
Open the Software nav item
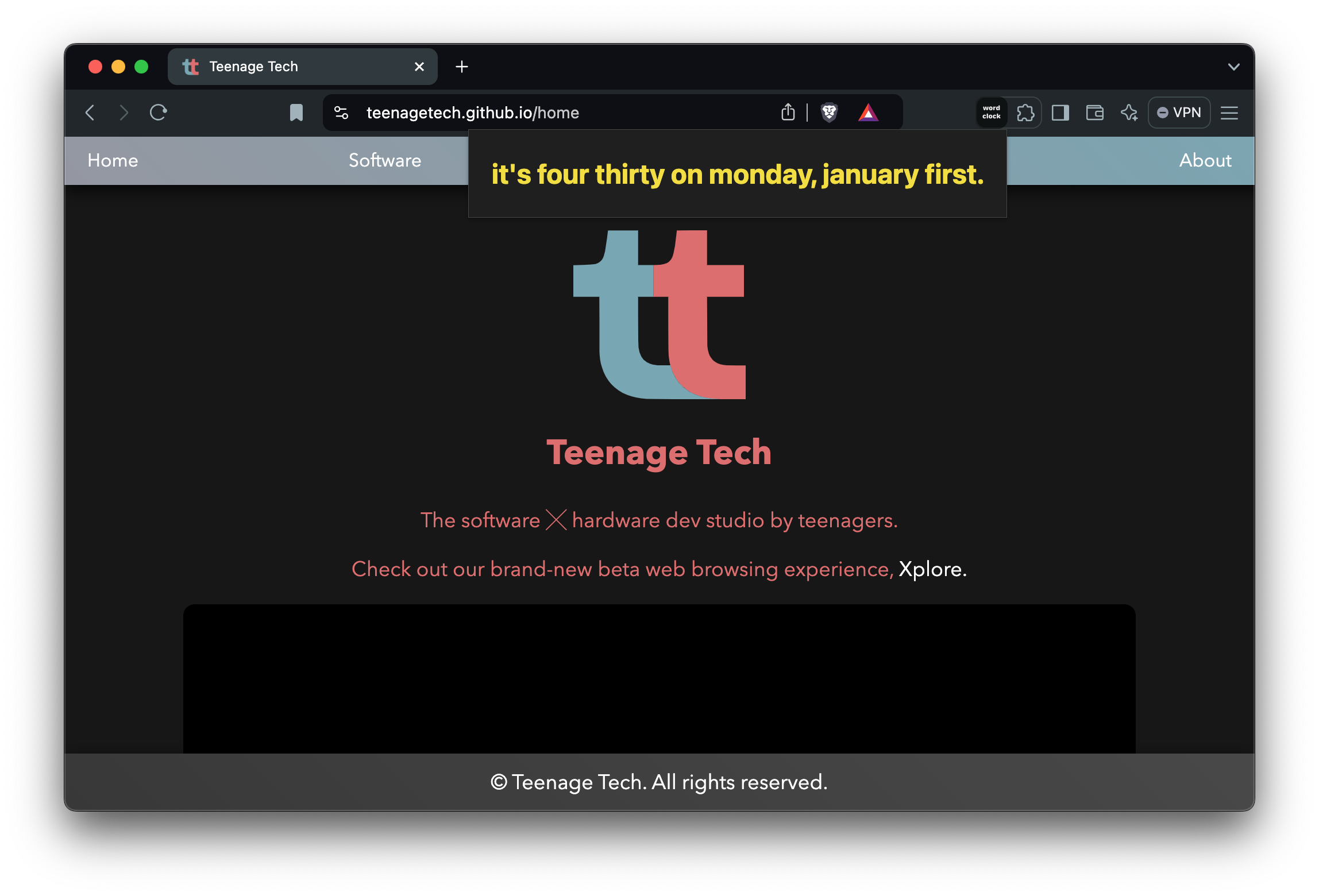pos(385,160)
